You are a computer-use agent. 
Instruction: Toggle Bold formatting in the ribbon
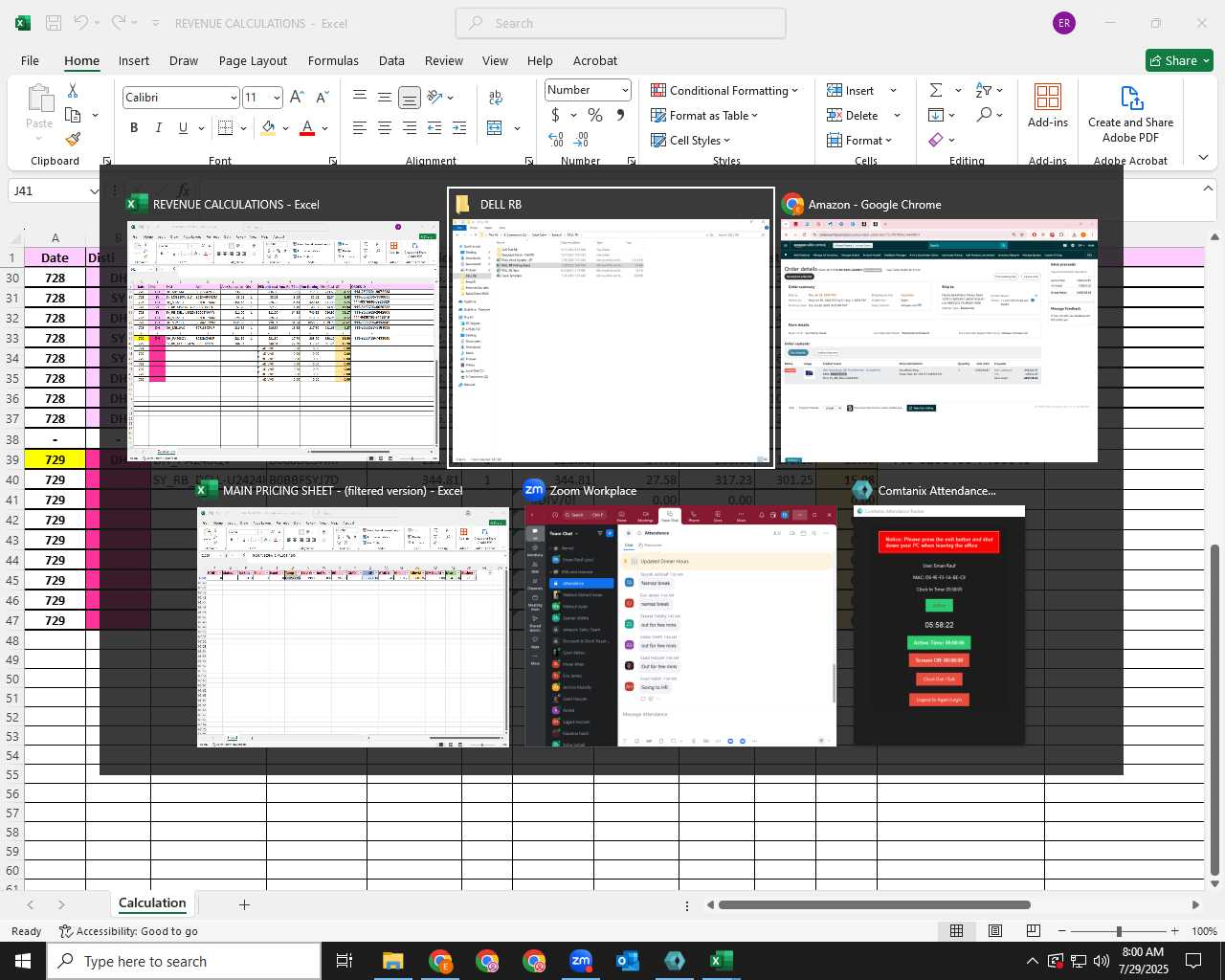point(134,127)
